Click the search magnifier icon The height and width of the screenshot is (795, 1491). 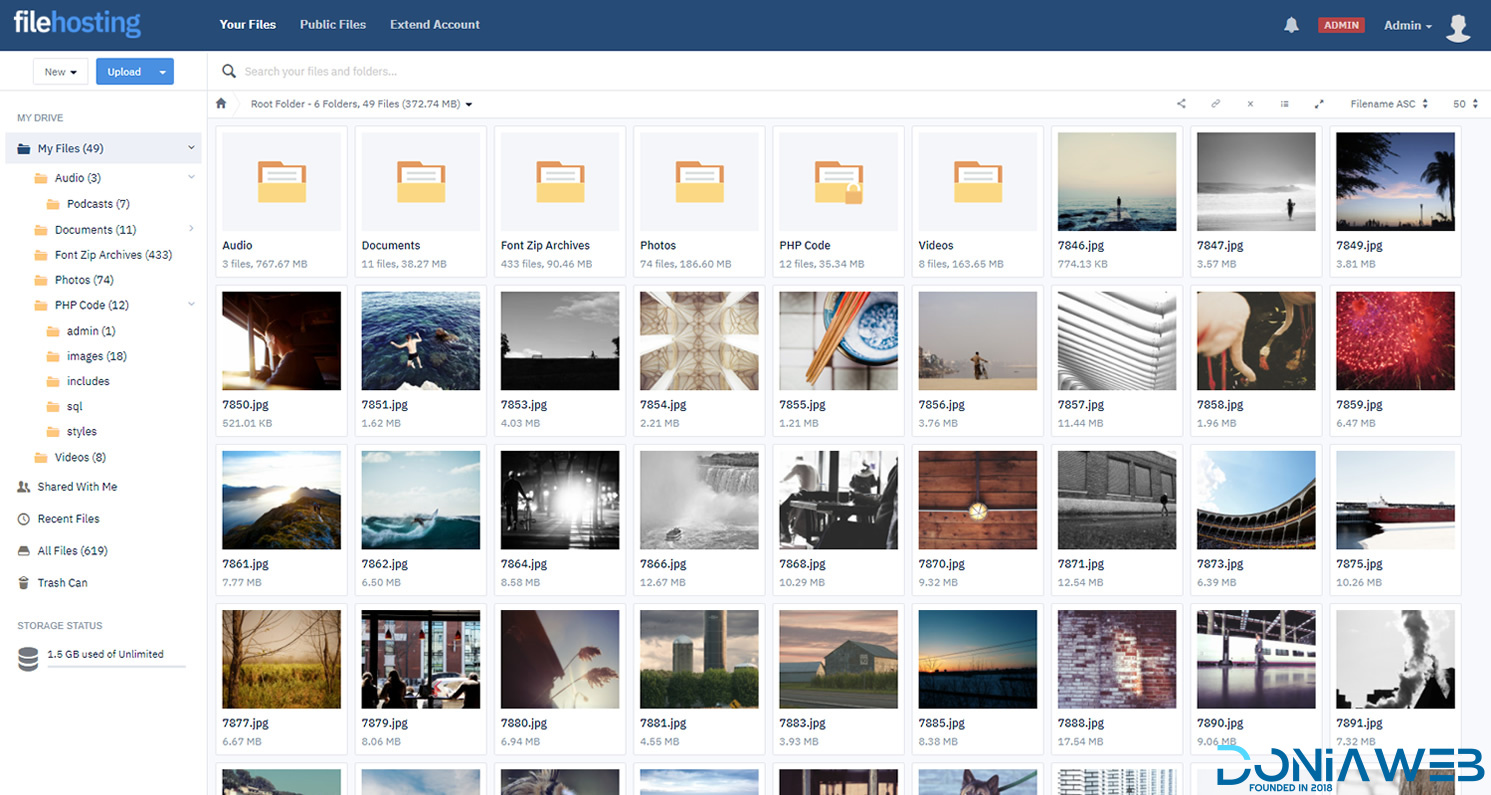coord(229,71)
